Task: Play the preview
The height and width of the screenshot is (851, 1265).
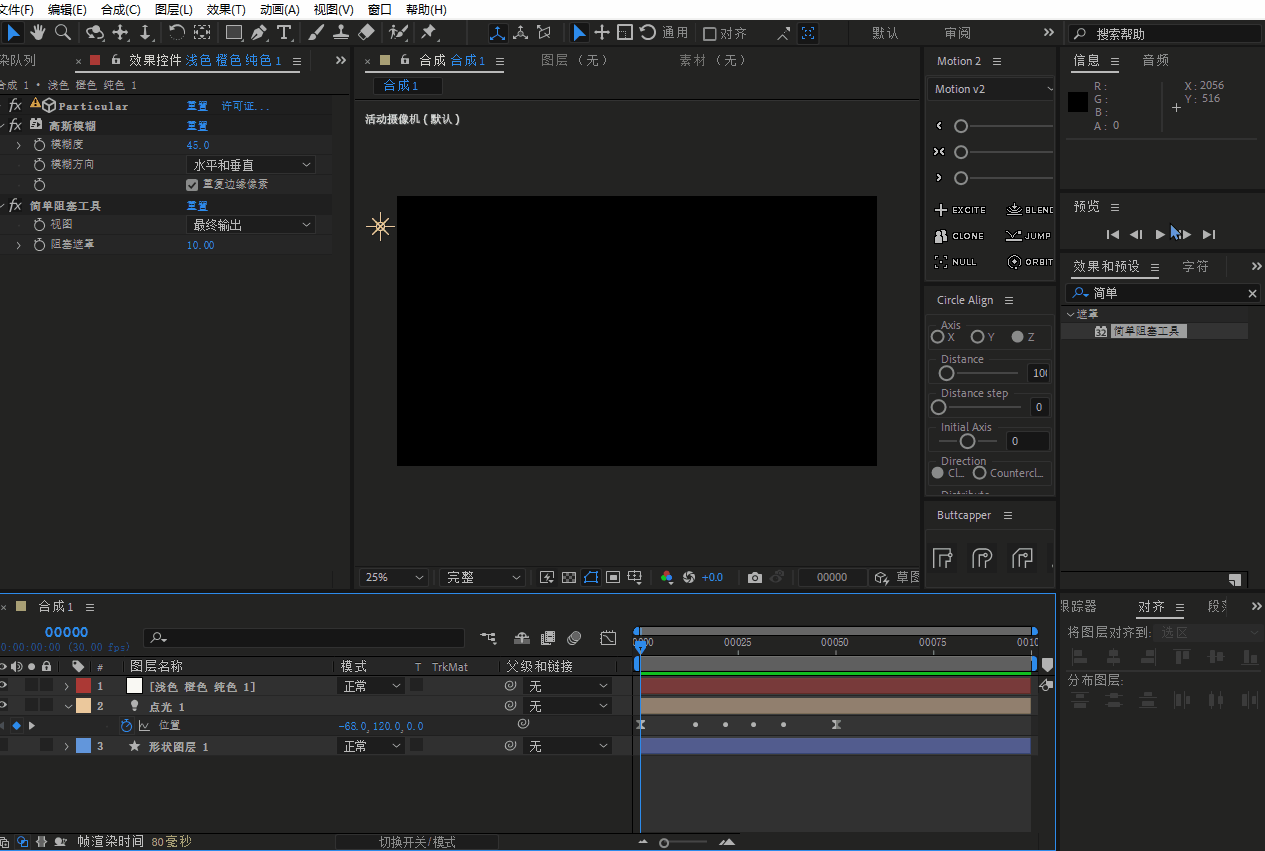Action: tap(1160, 234)
